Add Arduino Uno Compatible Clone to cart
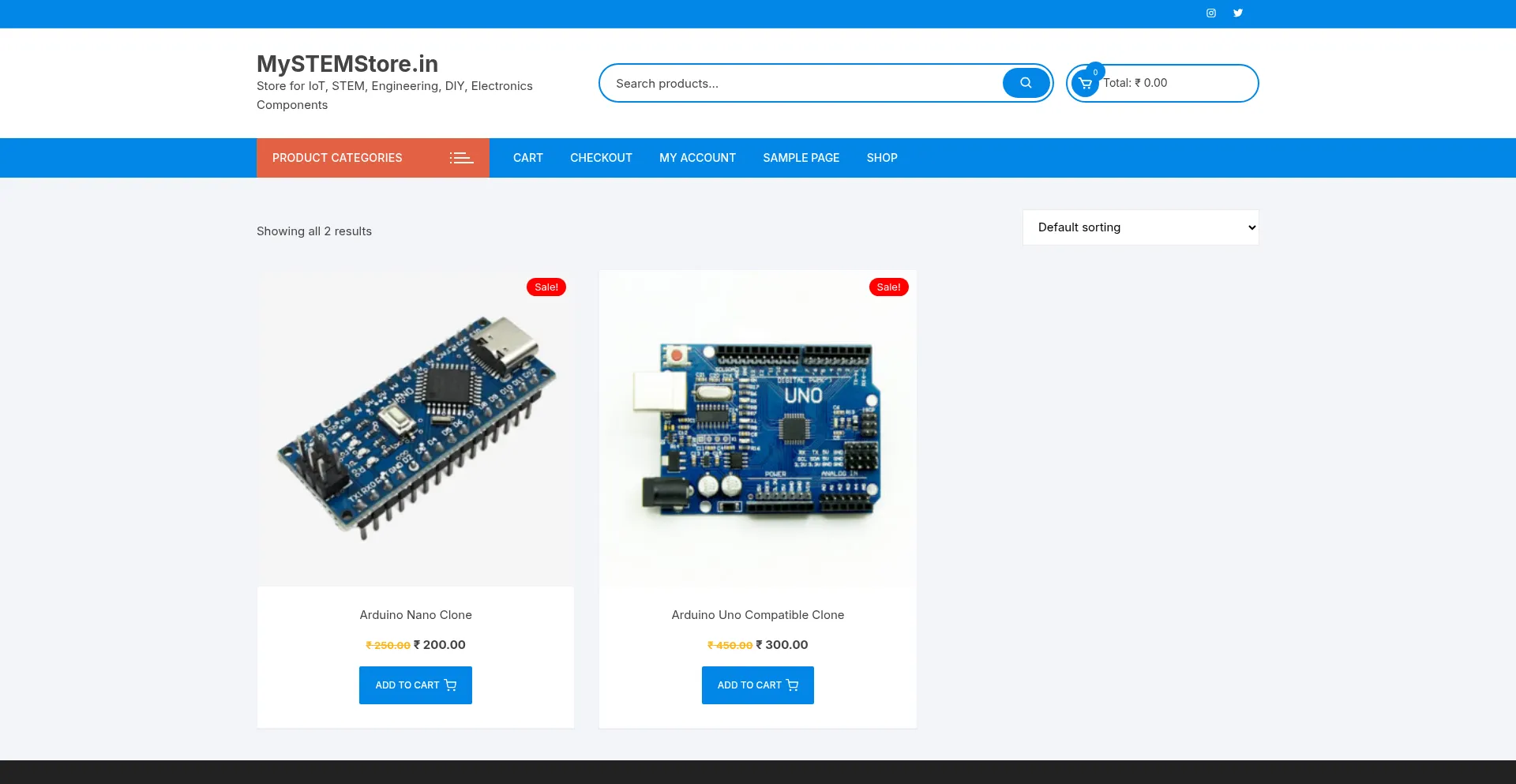The height and width of the screenshot is (784, 1516). (x=758, y=685)
